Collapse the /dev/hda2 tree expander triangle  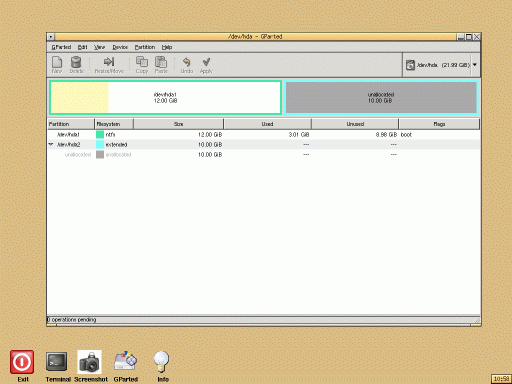[x=51, y=144]
